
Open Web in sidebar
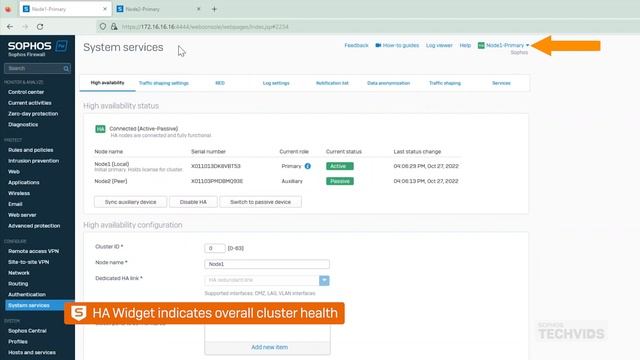(x=14, y=172)
